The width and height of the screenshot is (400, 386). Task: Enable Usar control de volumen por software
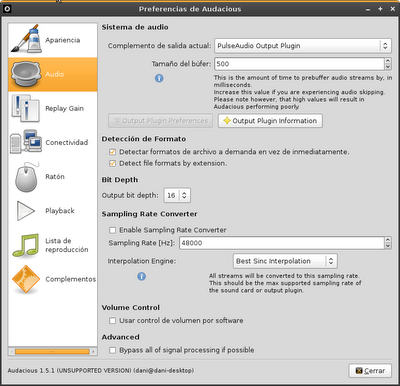113,321
